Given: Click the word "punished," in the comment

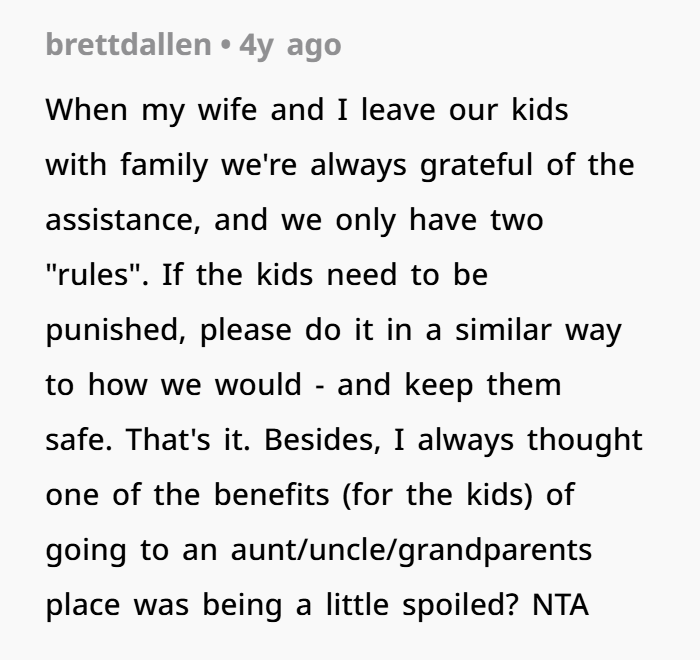Looking at the screenshot, I should [116, 331].
